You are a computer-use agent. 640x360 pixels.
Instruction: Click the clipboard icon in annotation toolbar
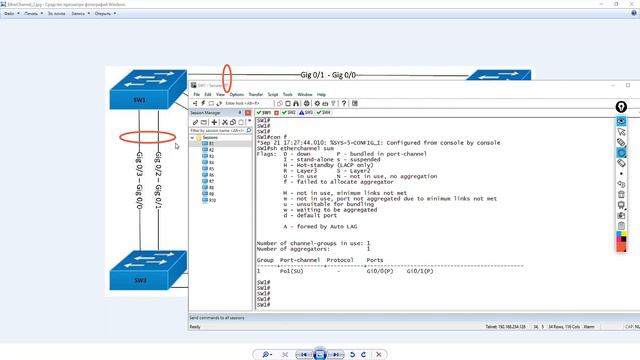621,226
